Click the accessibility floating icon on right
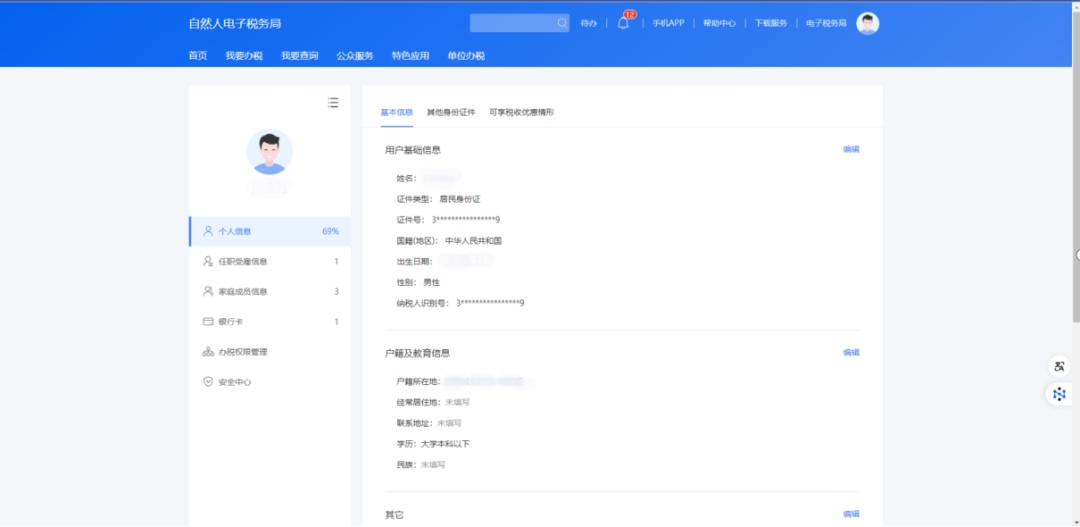 pos(1059,367)
